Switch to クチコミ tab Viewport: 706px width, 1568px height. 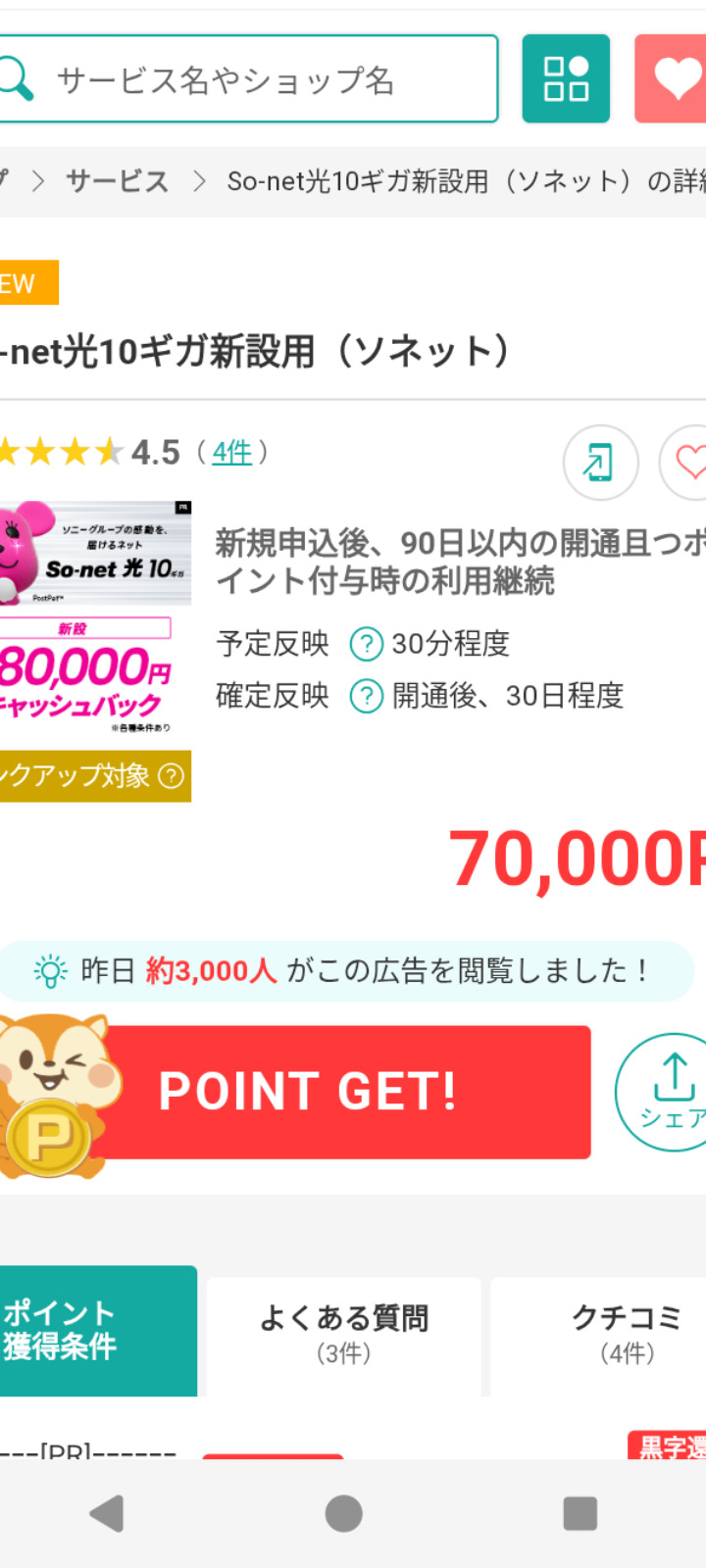(x=626, y=1333)
